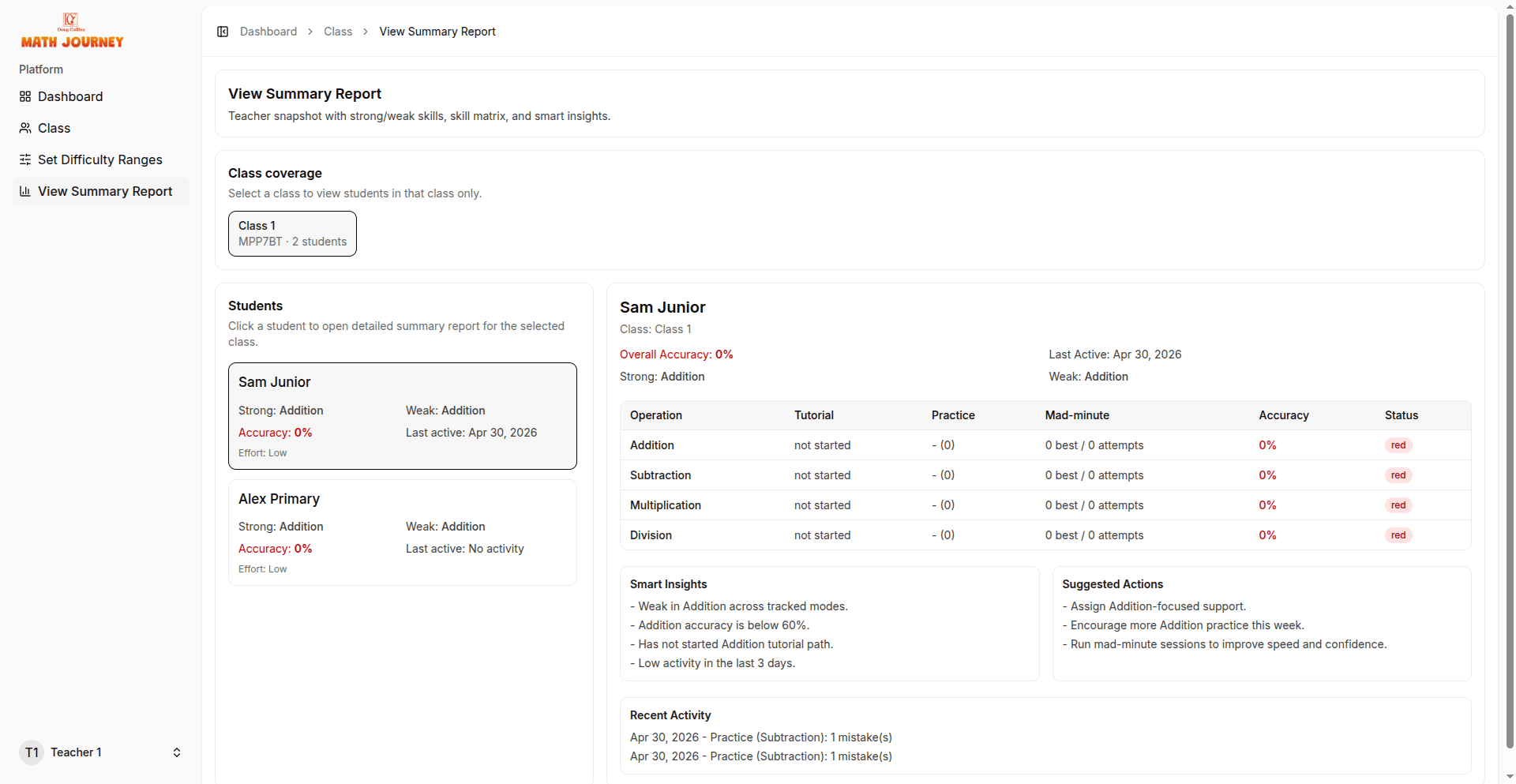Viewport: 1516px width, 784px height.
Task: Click the Dashboard grid icon in sidebar
Action: pos(25,96)
